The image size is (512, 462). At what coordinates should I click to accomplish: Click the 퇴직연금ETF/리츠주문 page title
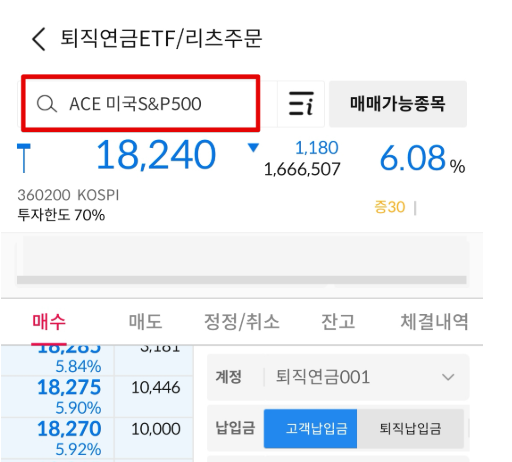[x=161, y=39]
